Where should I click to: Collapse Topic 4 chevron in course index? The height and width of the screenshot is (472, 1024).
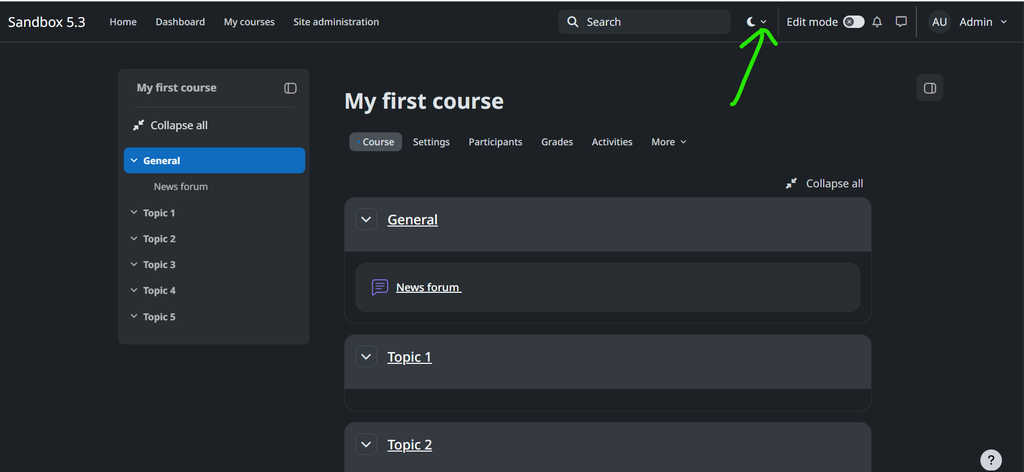click(x=134, y=291)
